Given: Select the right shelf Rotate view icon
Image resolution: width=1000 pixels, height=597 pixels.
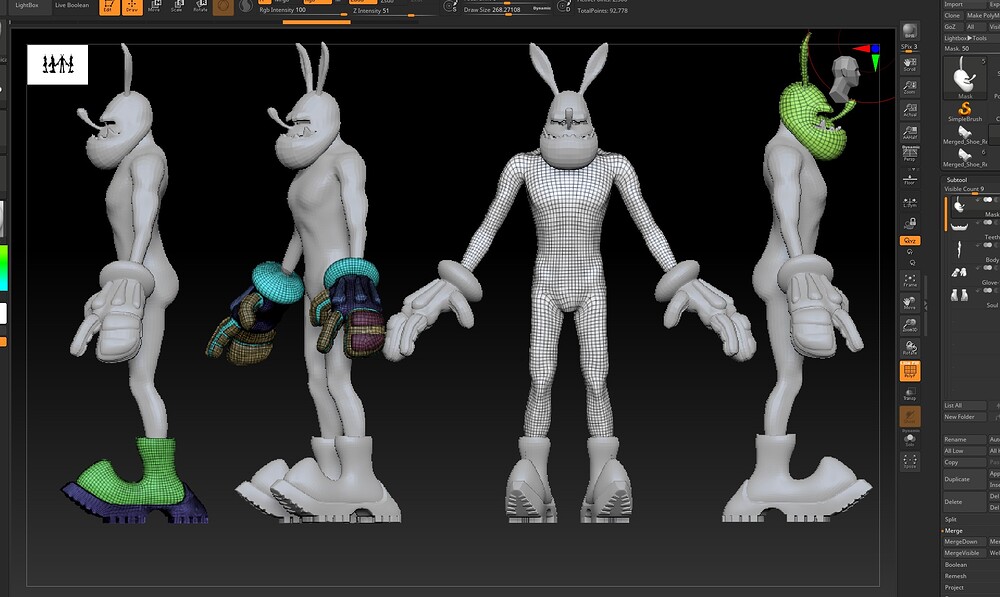Looking at the screenshot, I should pos(909,348).
